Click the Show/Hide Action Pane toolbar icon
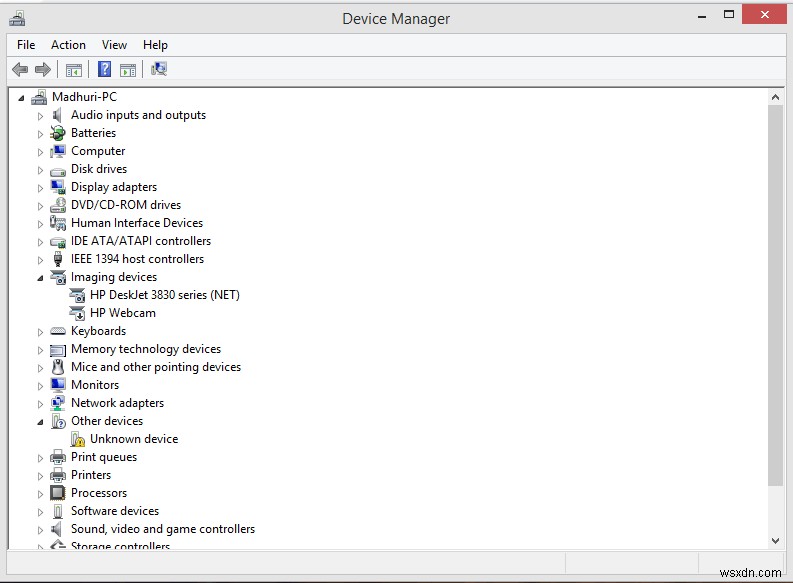Screen dimensions: 793x583 pos(128,70)
